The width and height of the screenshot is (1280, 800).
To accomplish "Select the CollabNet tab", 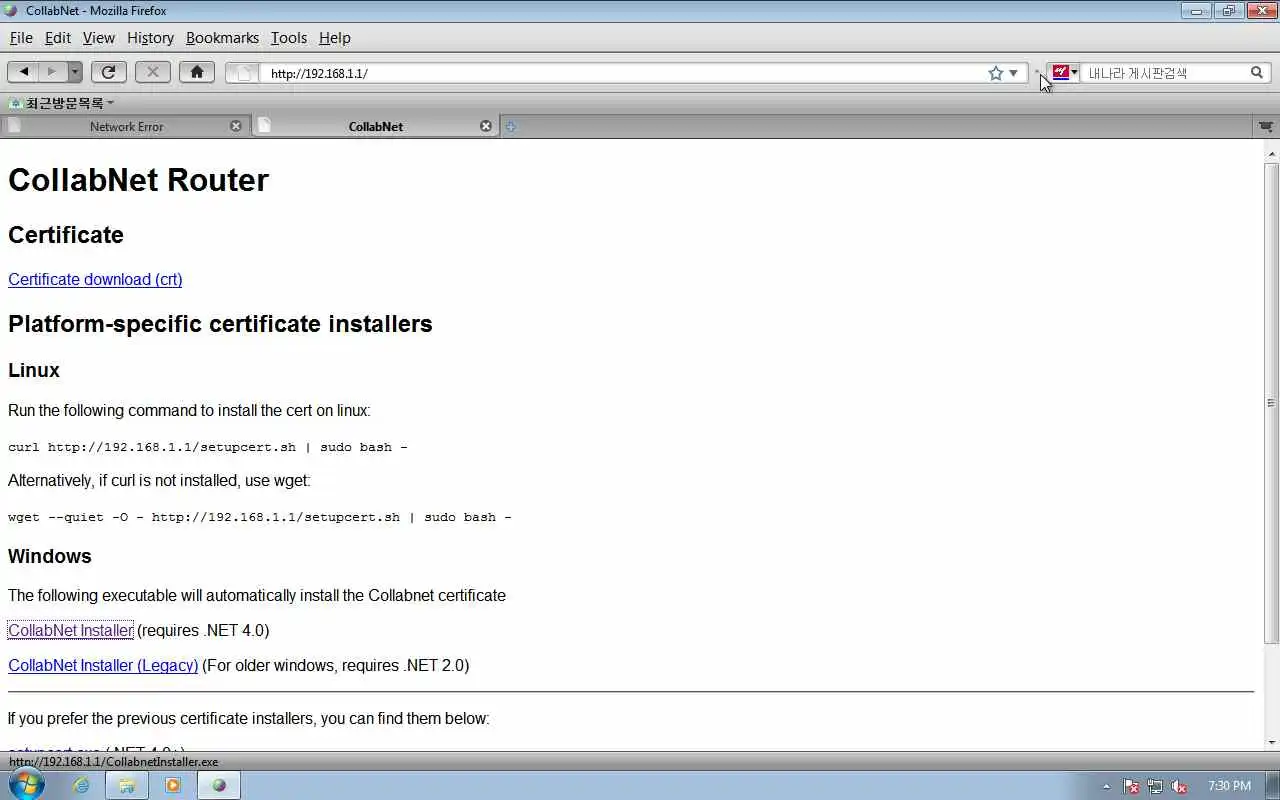I will point(375,126).
